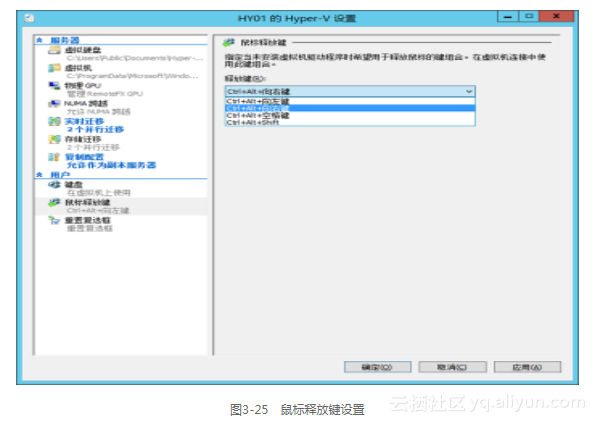
Task: Click the 鼠标释放键 icon in tree
Action: coord(54,203)
